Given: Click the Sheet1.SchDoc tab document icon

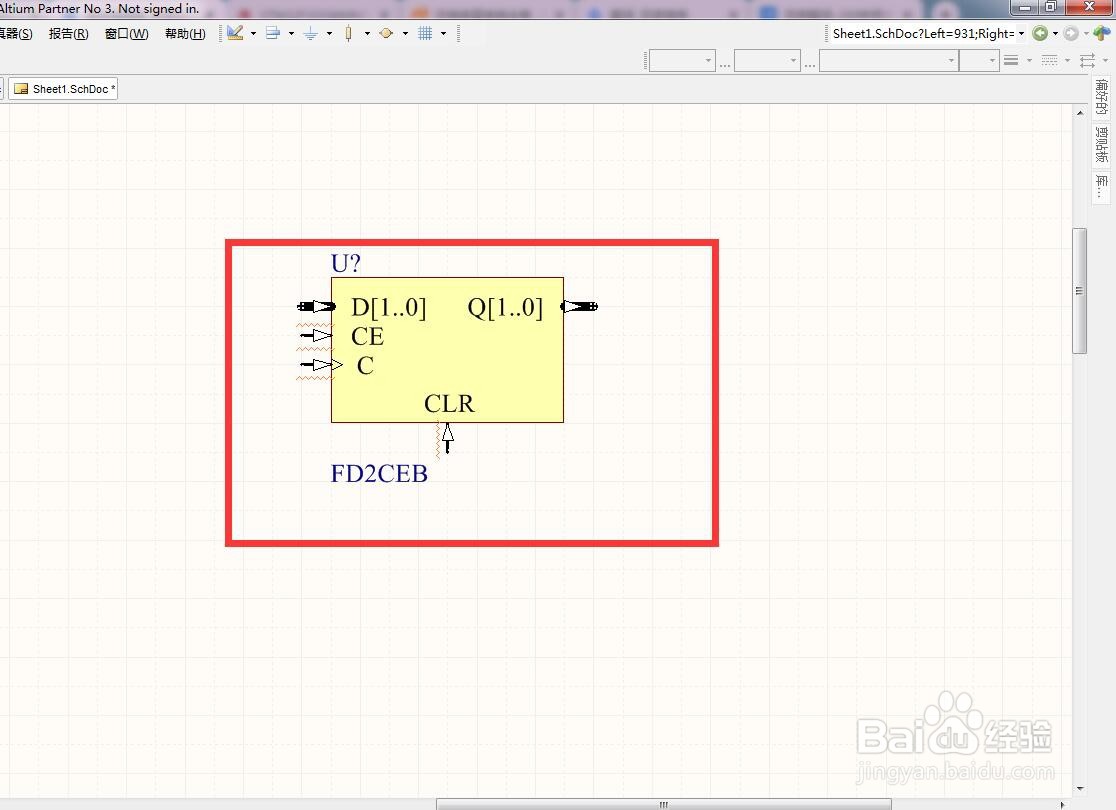Looking at the screenshot, I should pos(21,89).
